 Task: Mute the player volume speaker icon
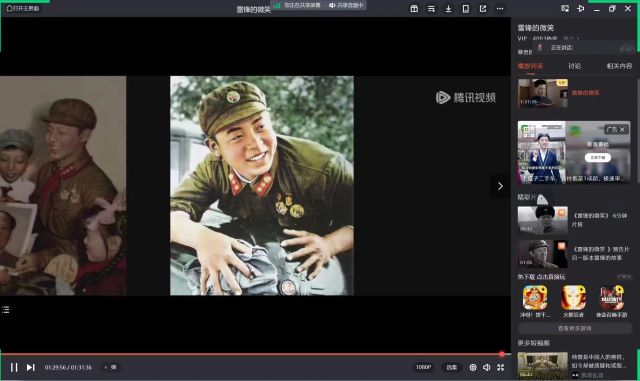coord(487,367)
